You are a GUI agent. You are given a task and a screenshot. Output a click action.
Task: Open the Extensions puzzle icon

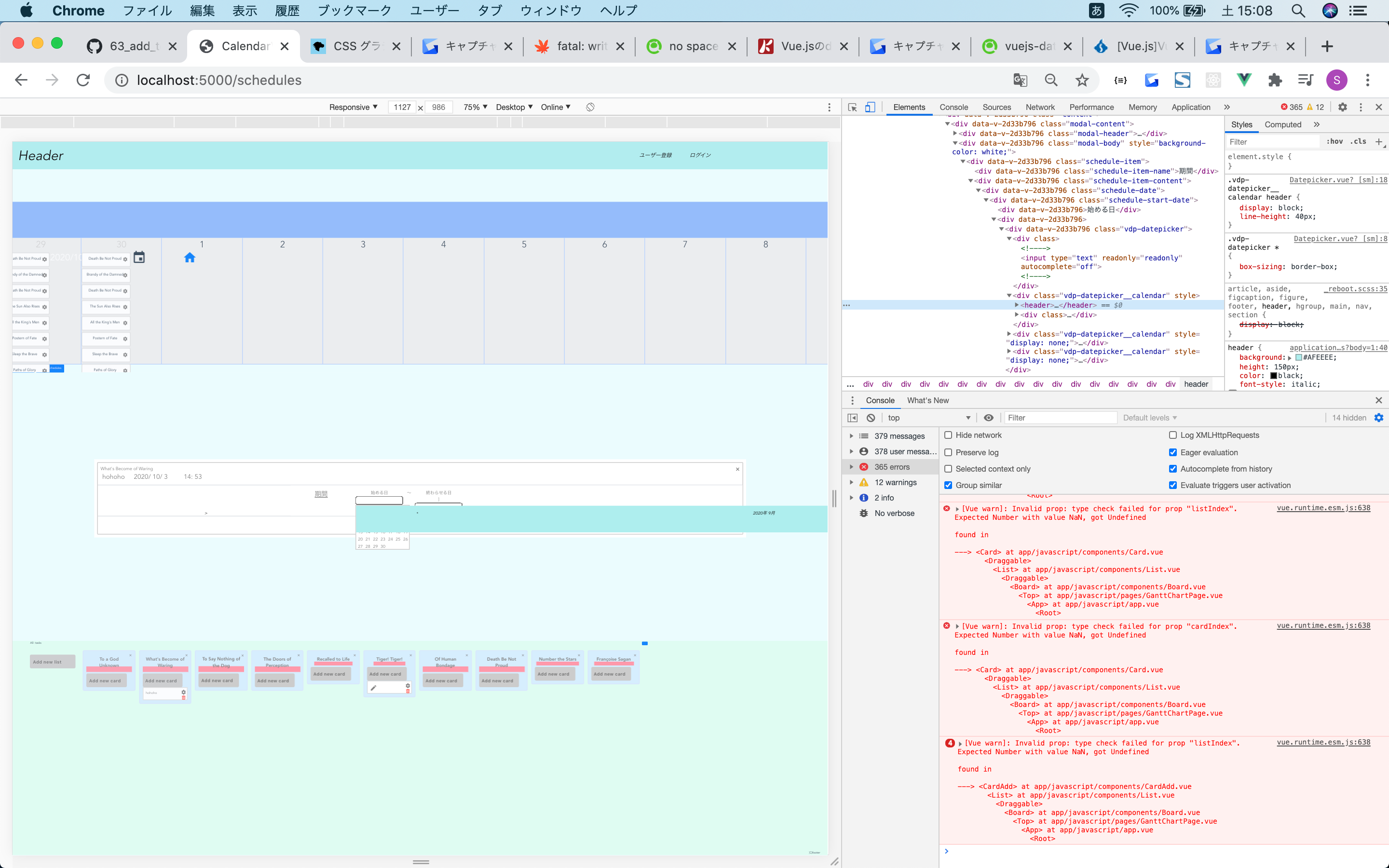(1275, 80)
